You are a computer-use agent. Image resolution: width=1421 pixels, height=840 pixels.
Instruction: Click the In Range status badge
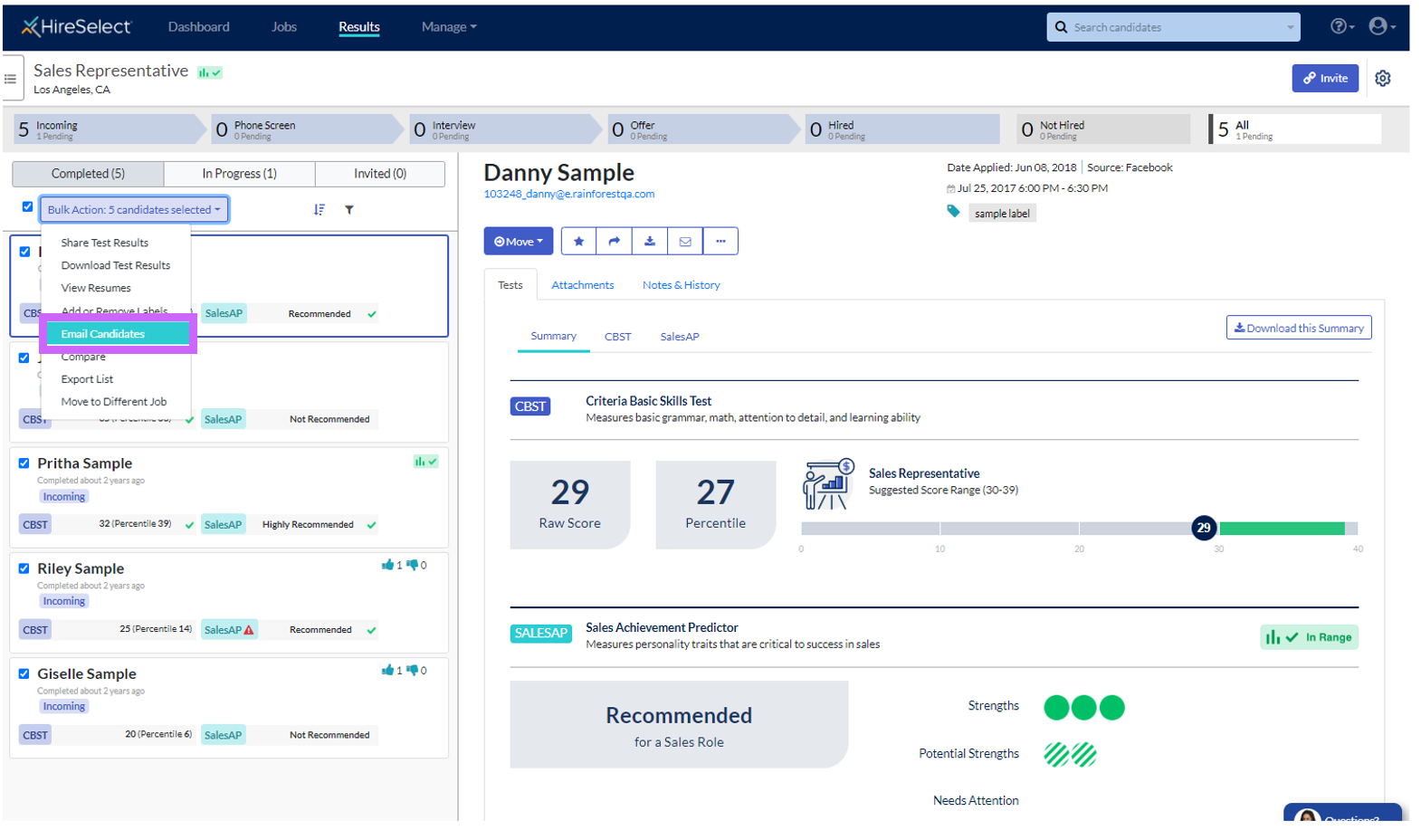pyautogui.click(x=1309, y=637)
